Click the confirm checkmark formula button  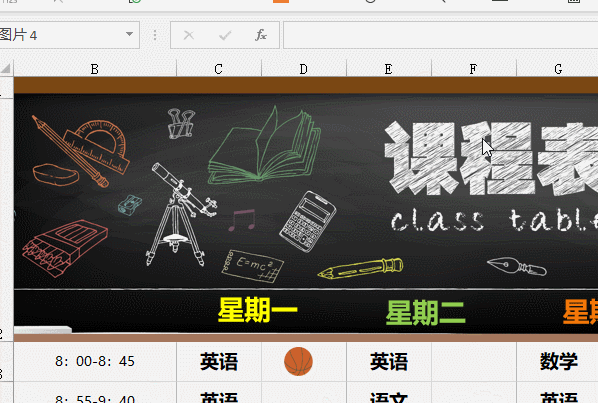[225, 35]
